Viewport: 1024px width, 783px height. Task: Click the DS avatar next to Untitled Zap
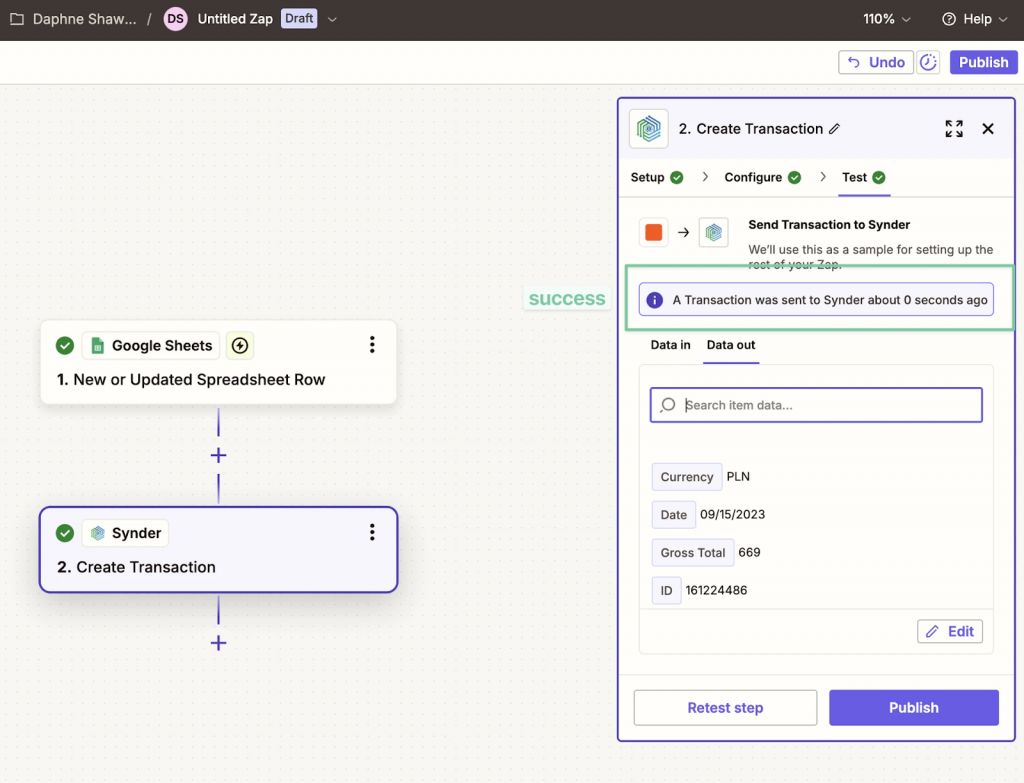coord(175,18)
